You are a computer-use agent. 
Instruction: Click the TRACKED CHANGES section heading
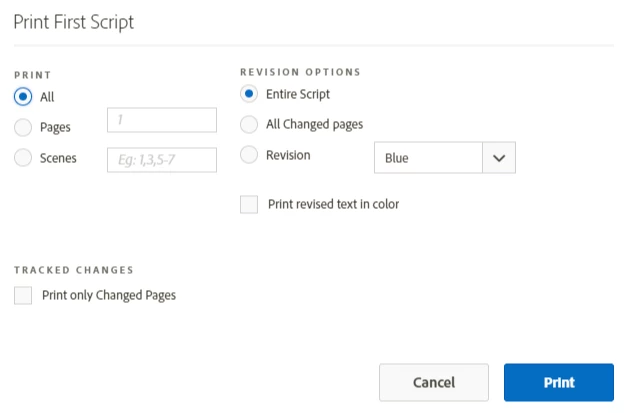coord(74,270)
